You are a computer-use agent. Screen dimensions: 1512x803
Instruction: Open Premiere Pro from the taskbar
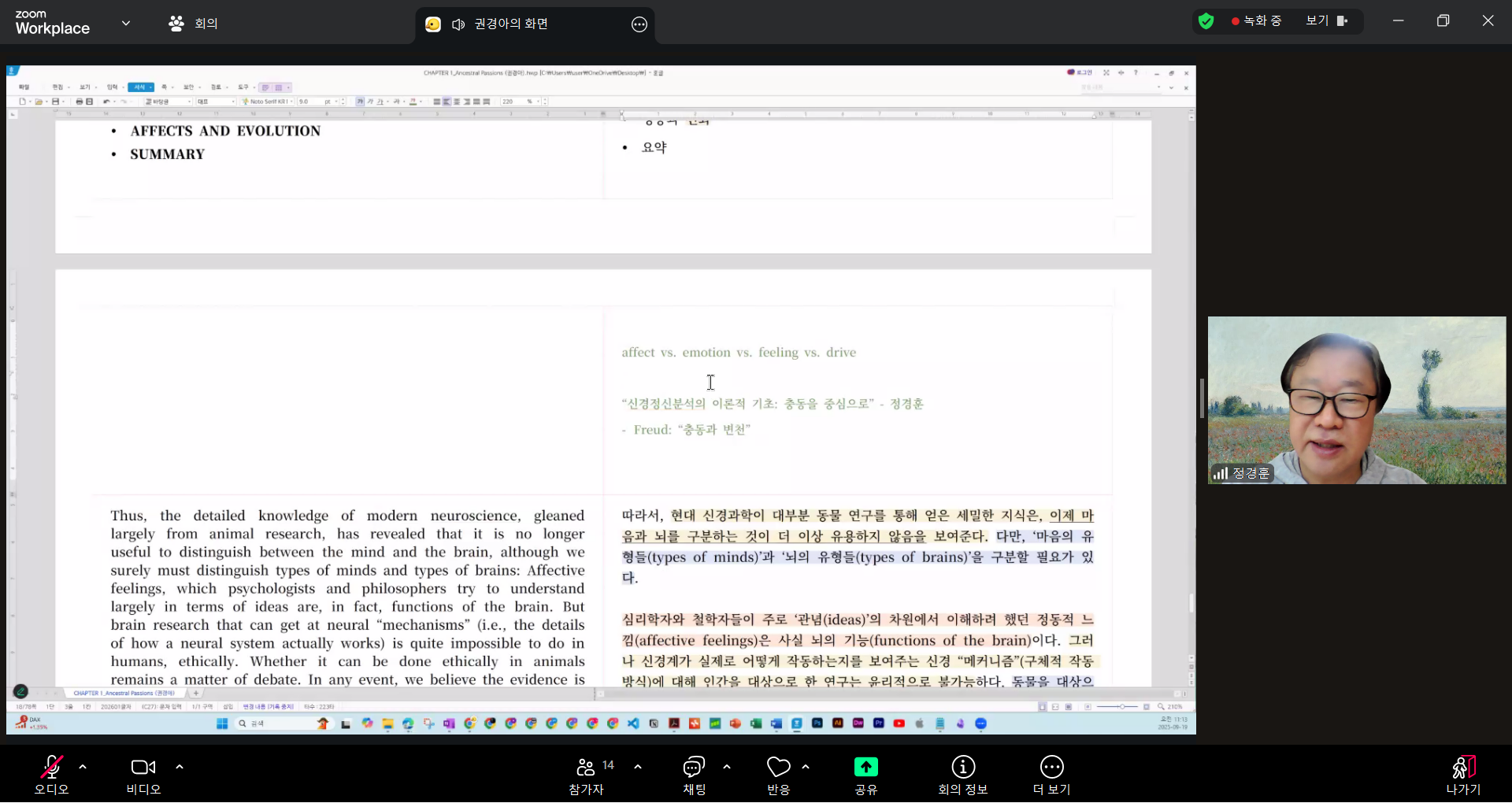tap(878, 723)
